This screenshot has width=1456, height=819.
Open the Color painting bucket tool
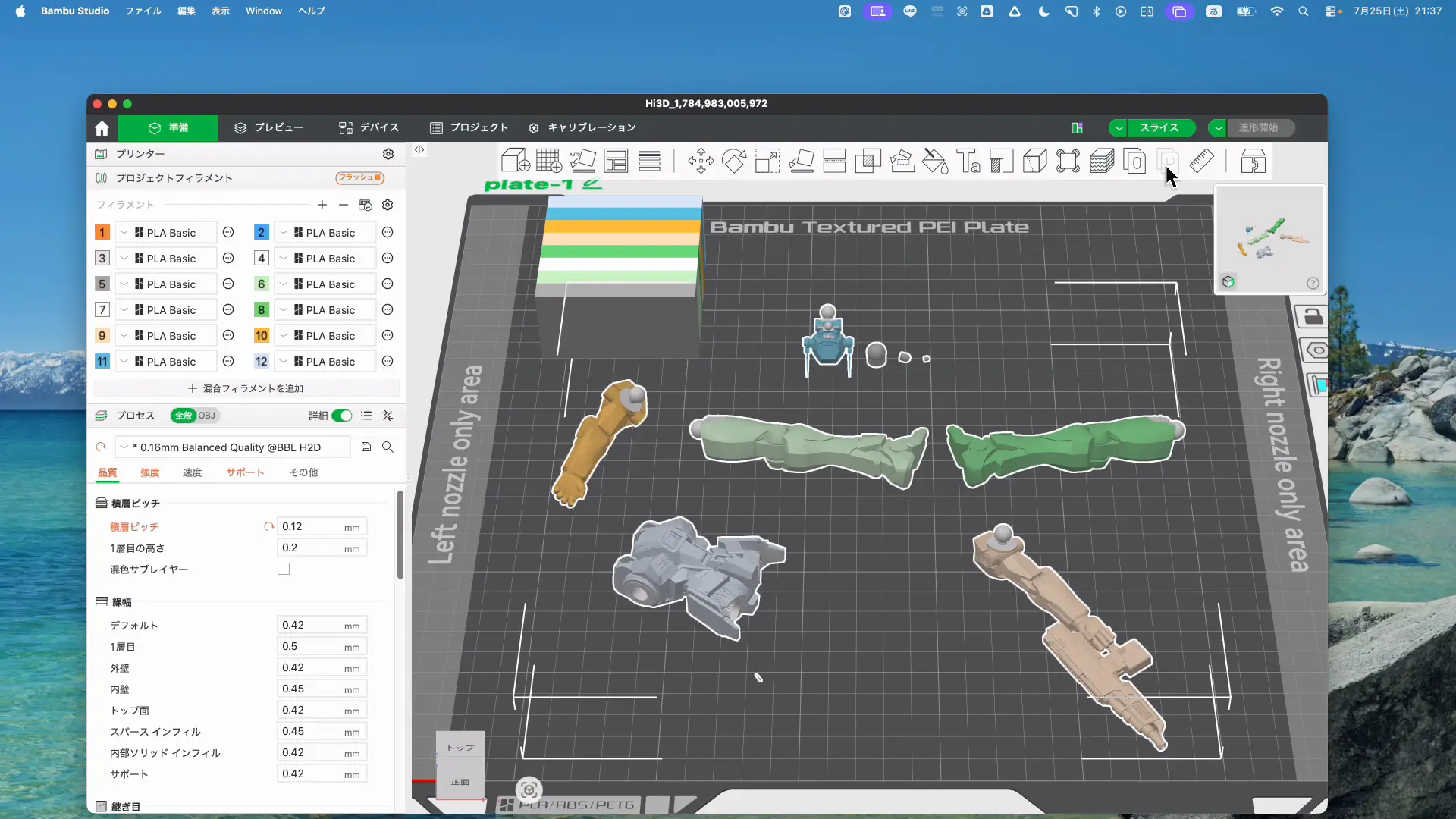[x=935, y=161]
